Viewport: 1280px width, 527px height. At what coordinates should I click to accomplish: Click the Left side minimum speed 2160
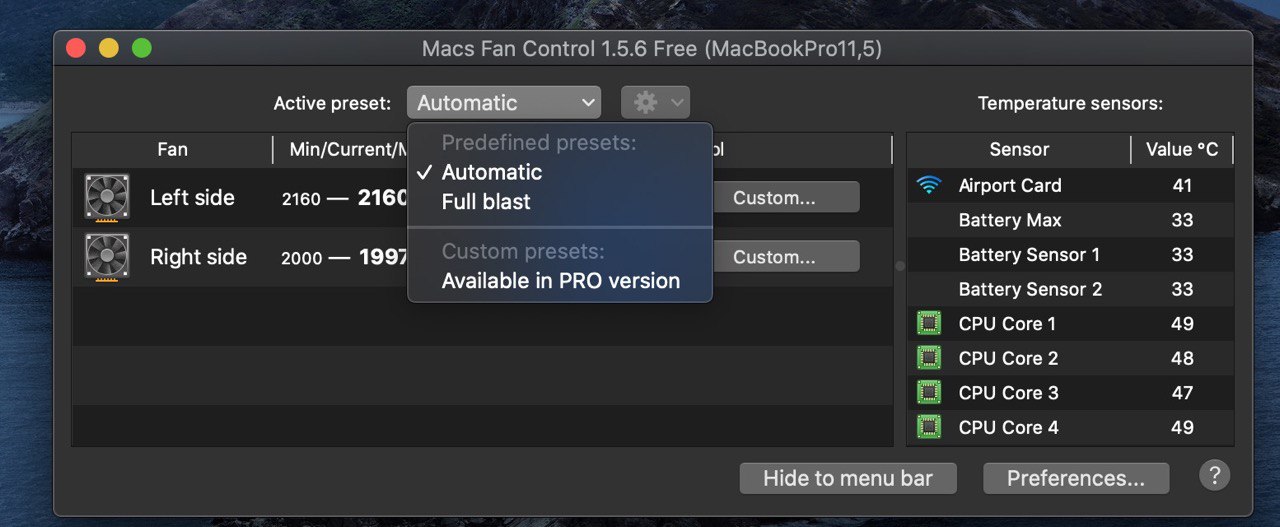(301, 199)
